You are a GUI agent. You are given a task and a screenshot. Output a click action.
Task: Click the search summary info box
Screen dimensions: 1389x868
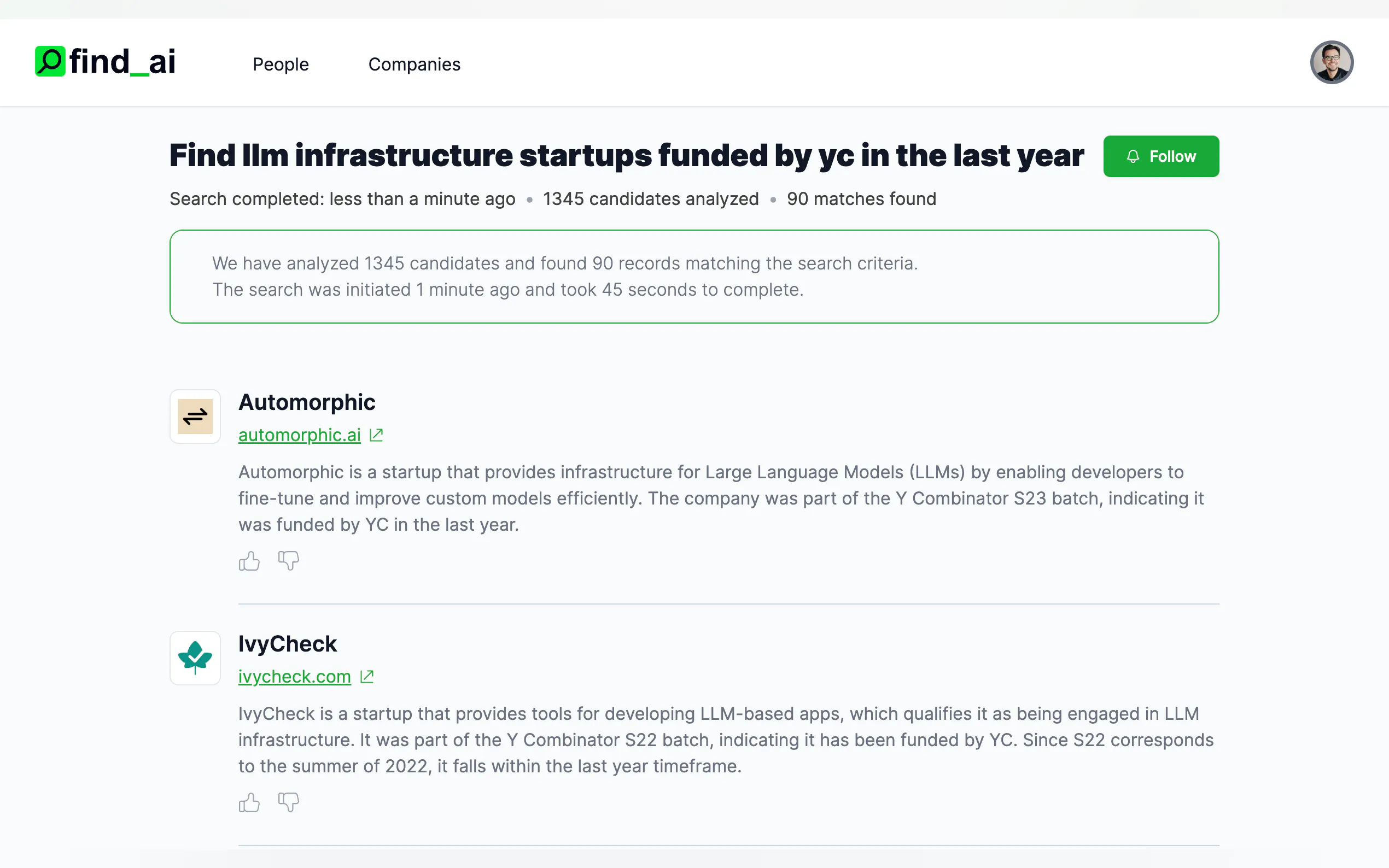tap(694, 277)
